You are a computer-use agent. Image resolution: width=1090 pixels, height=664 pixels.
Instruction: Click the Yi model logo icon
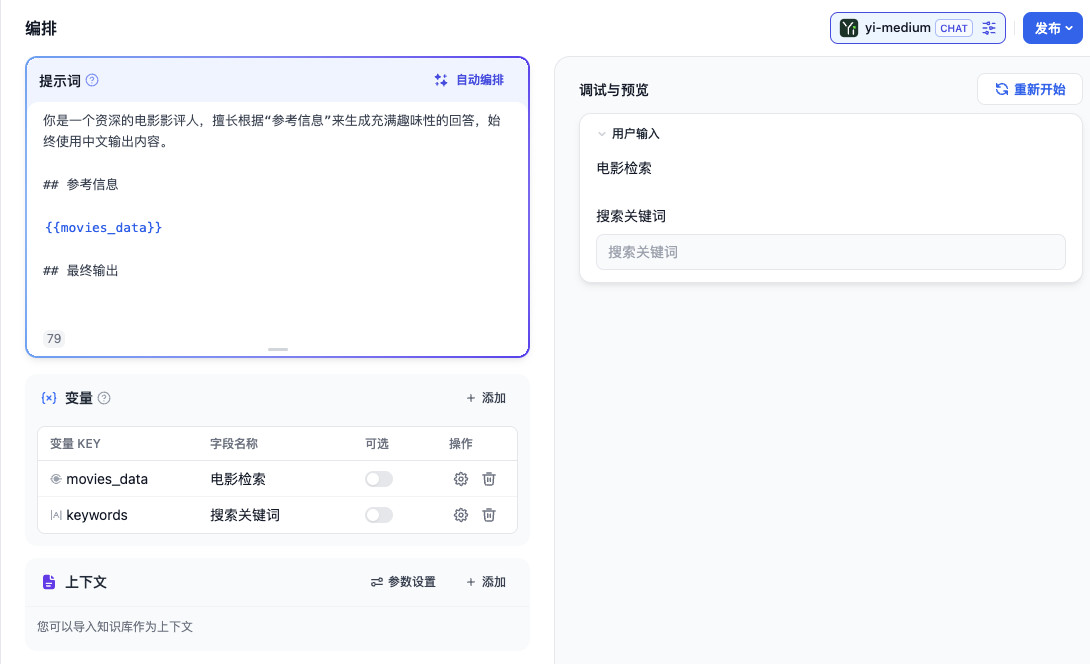[849, 28]
